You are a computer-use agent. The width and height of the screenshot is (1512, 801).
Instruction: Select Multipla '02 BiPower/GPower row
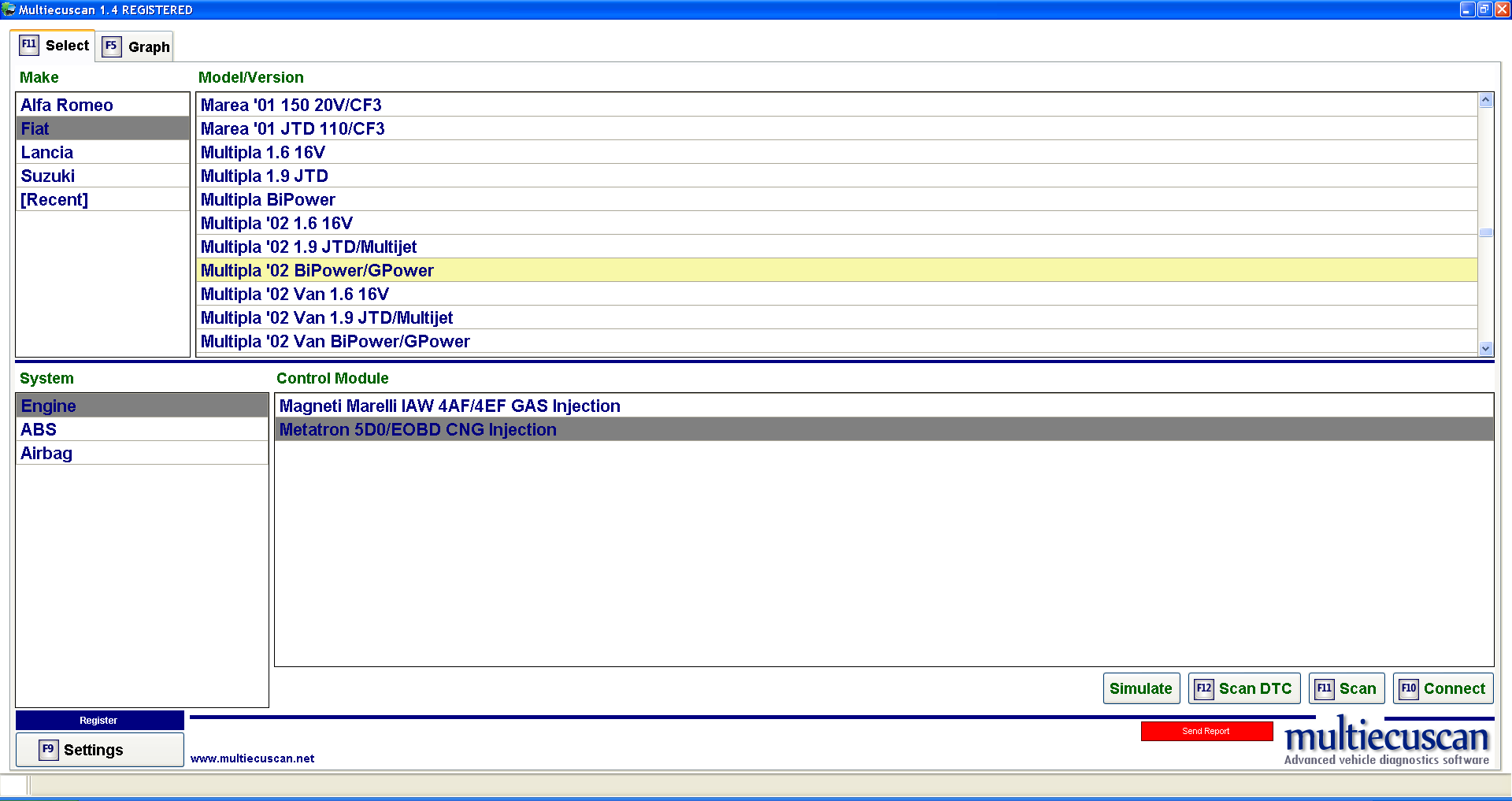(836, 270)
